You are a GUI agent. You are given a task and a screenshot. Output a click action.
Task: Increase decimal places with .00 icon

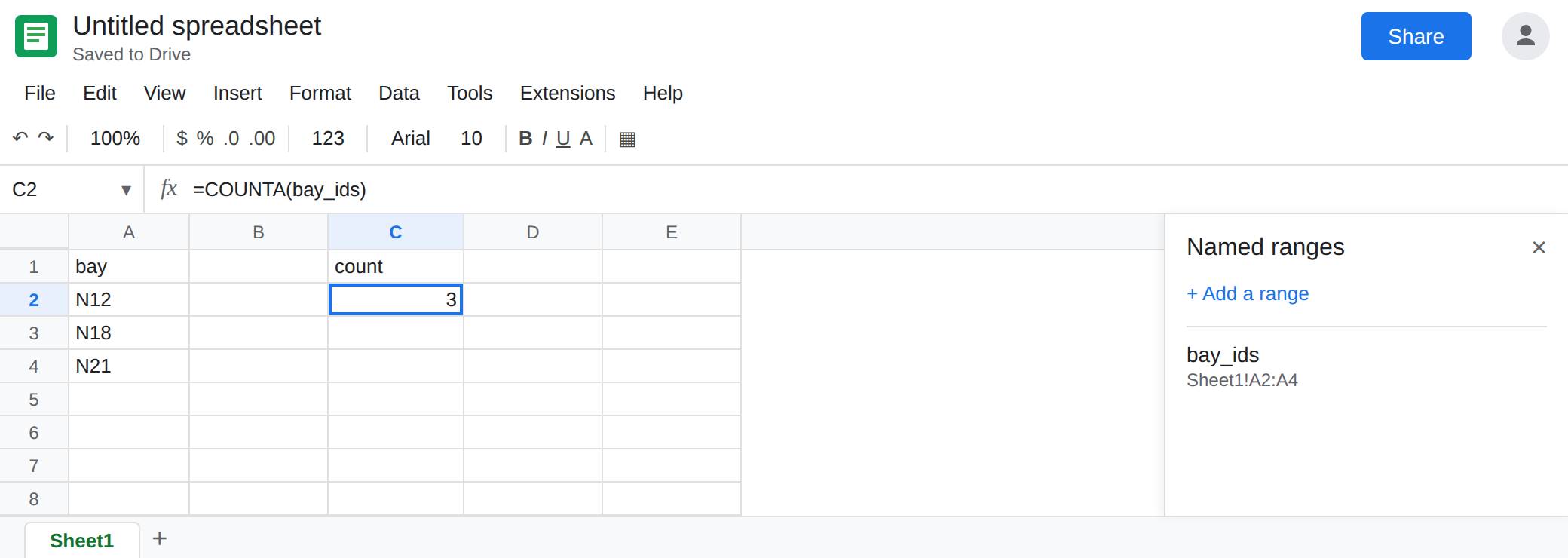click(x=262, y=139)
